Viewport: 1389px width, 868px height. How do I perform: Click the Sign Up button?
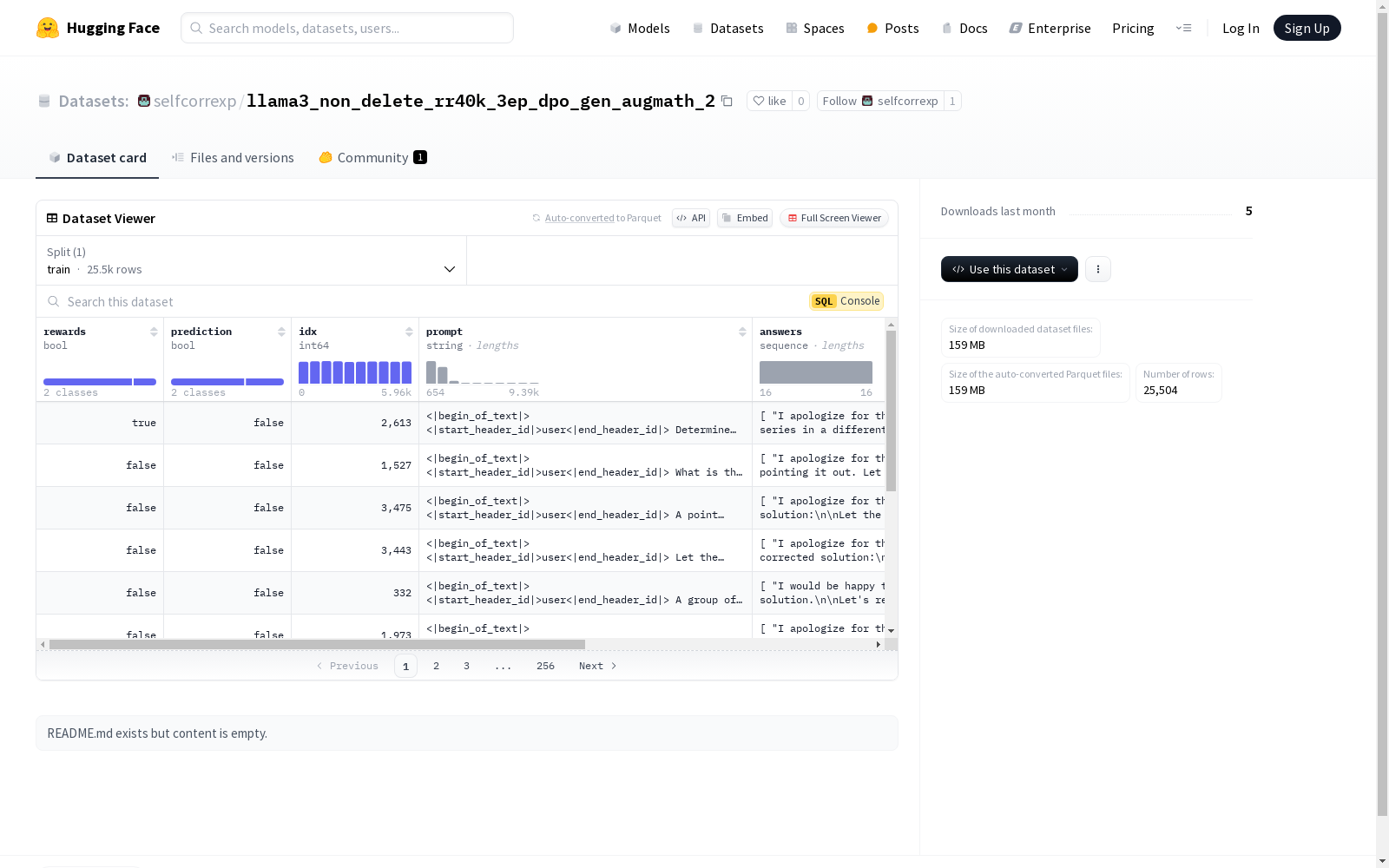tap(1307, 28)
